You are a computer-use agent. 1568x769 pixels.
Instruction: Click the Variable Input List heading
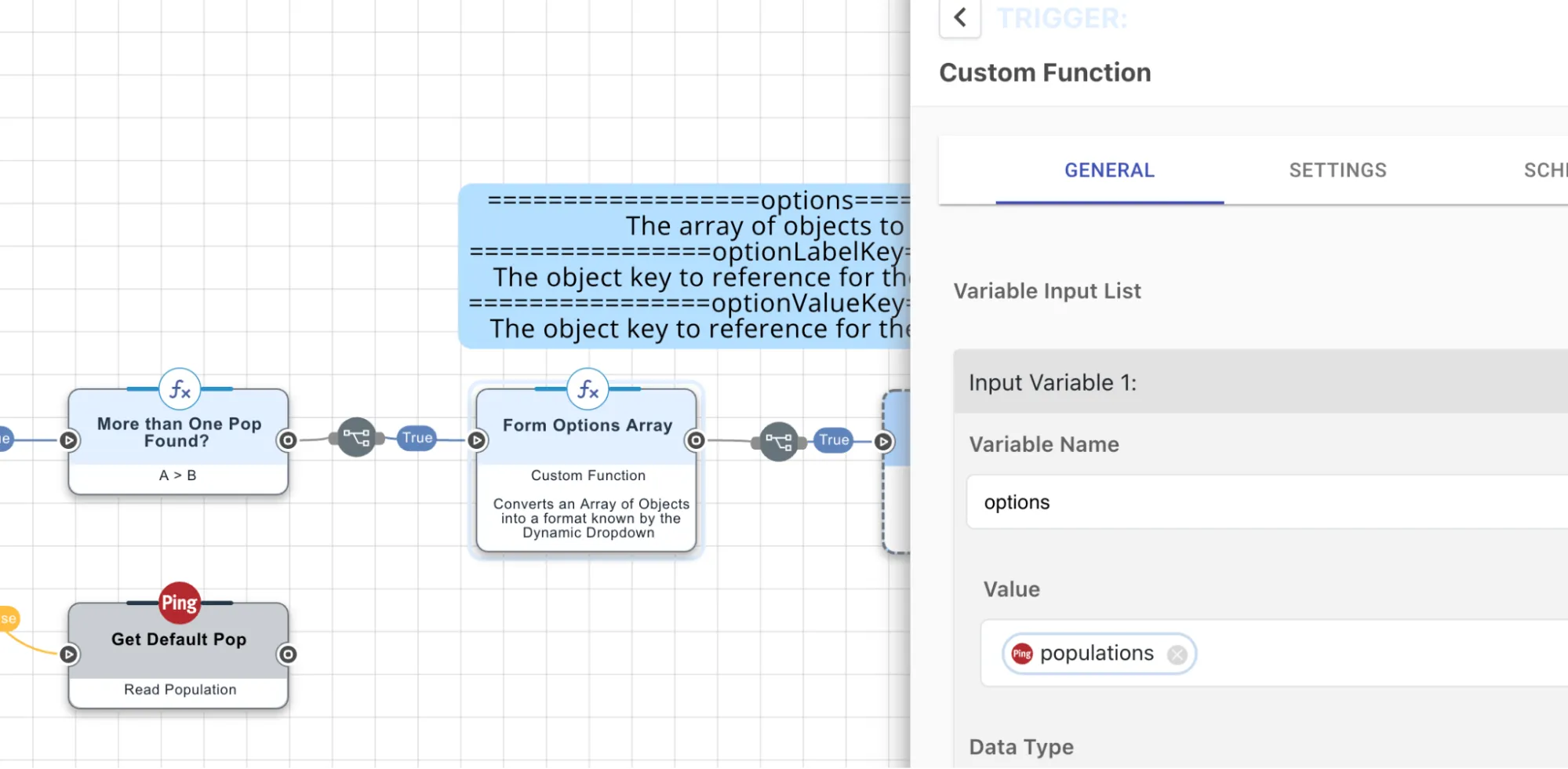[1047, 291]
